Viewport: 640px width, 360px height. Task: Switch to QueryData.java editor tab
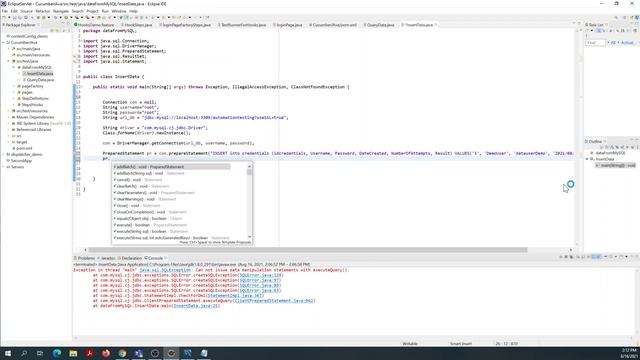380,25
